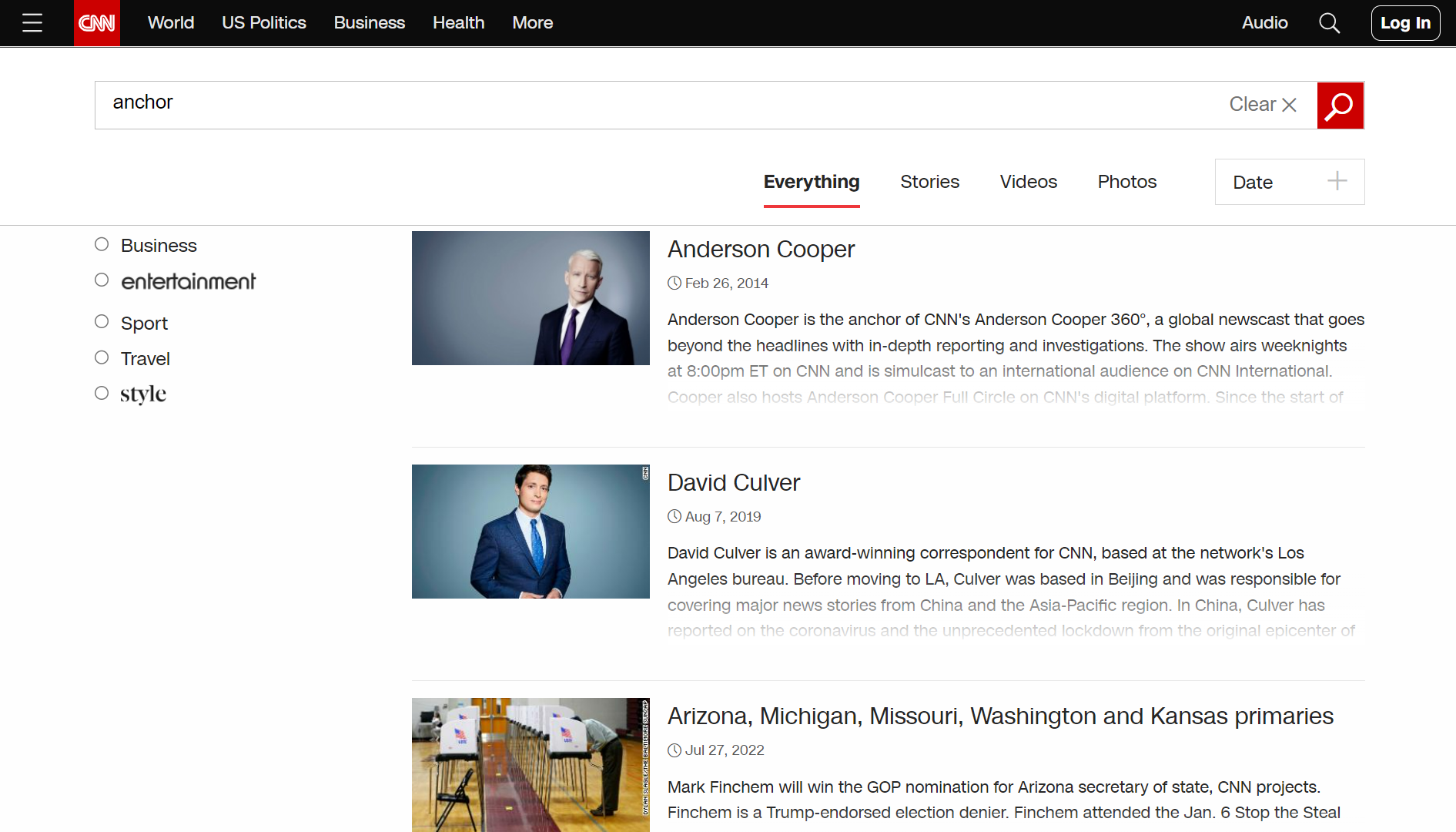Switch to the Videos tab
Screen dimensions: 1456x832
tap(1028, 182)
